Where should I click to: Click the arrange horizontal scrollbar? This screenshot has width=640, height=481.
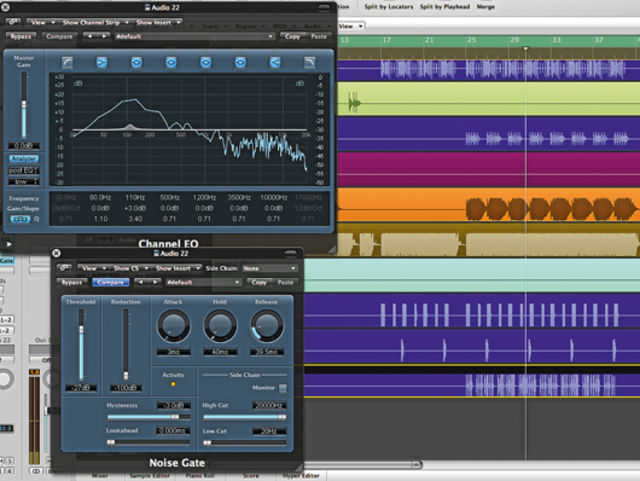coord(363,465)
